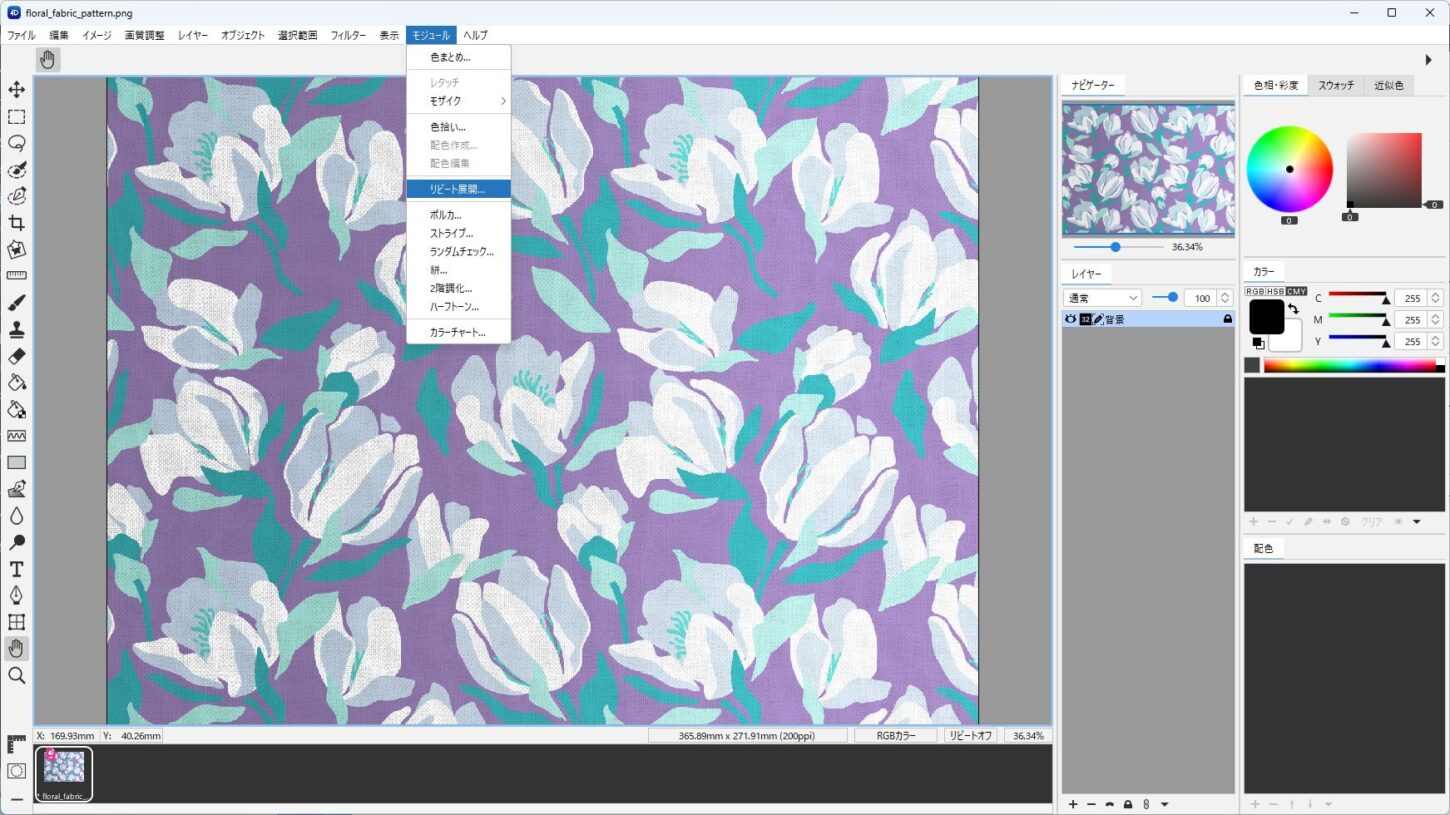The image size is (1450, 815).
Task: Open the フィルター menu
Action: click(348, 35)
